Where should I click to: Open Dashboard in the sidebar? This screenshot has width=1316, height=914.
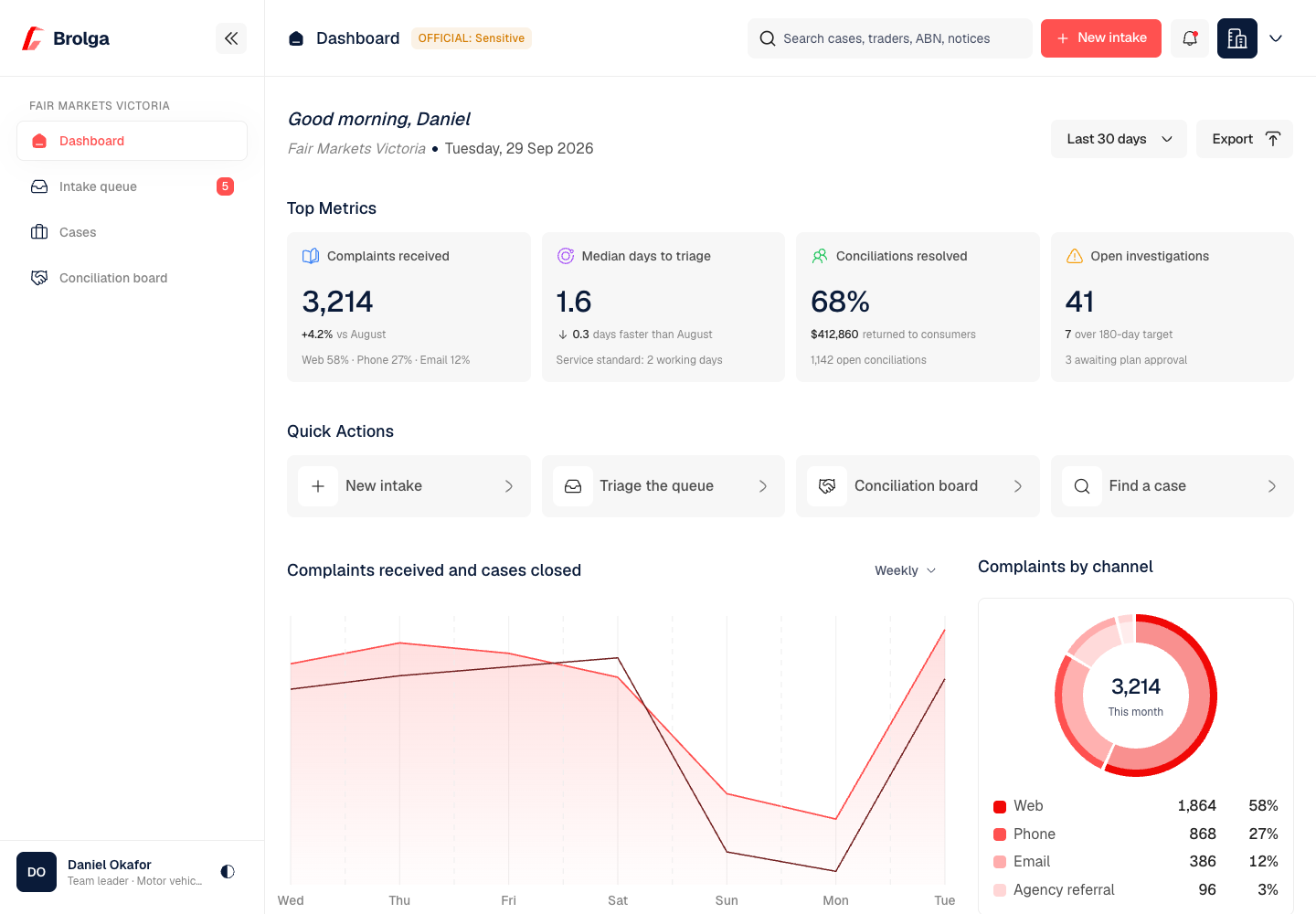coord(132,141)
